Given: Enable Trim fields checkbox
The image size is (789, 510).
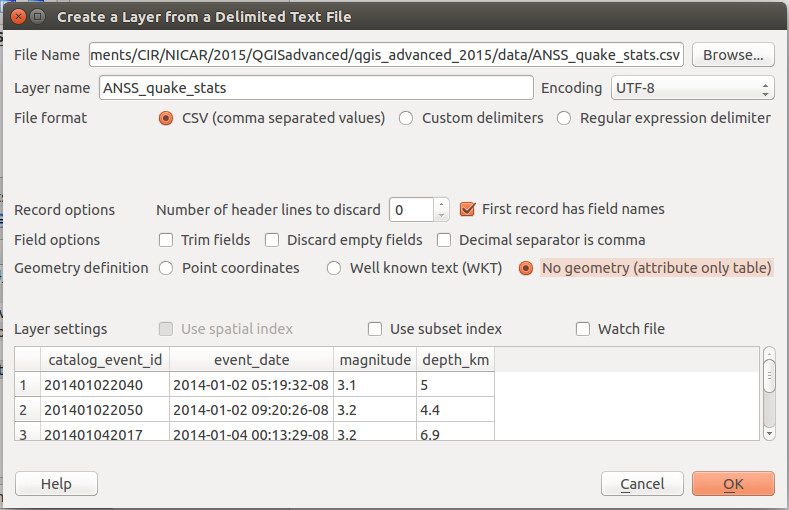Looking at the screenshot, I should (166, 240).
